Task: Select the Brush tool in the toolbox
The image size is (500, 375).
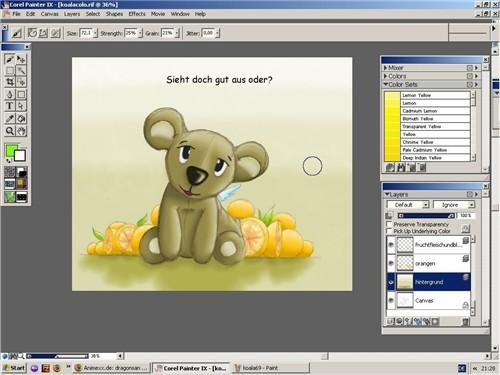Action: click(10, 59)
